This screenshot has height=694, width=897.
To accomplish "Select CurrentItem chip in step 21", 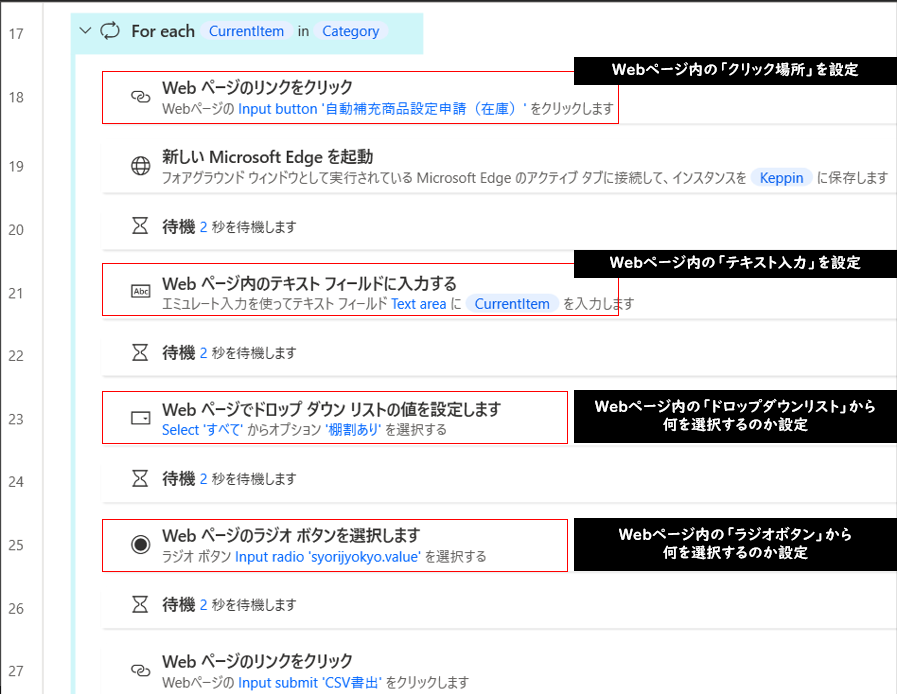I will point(511,304).
